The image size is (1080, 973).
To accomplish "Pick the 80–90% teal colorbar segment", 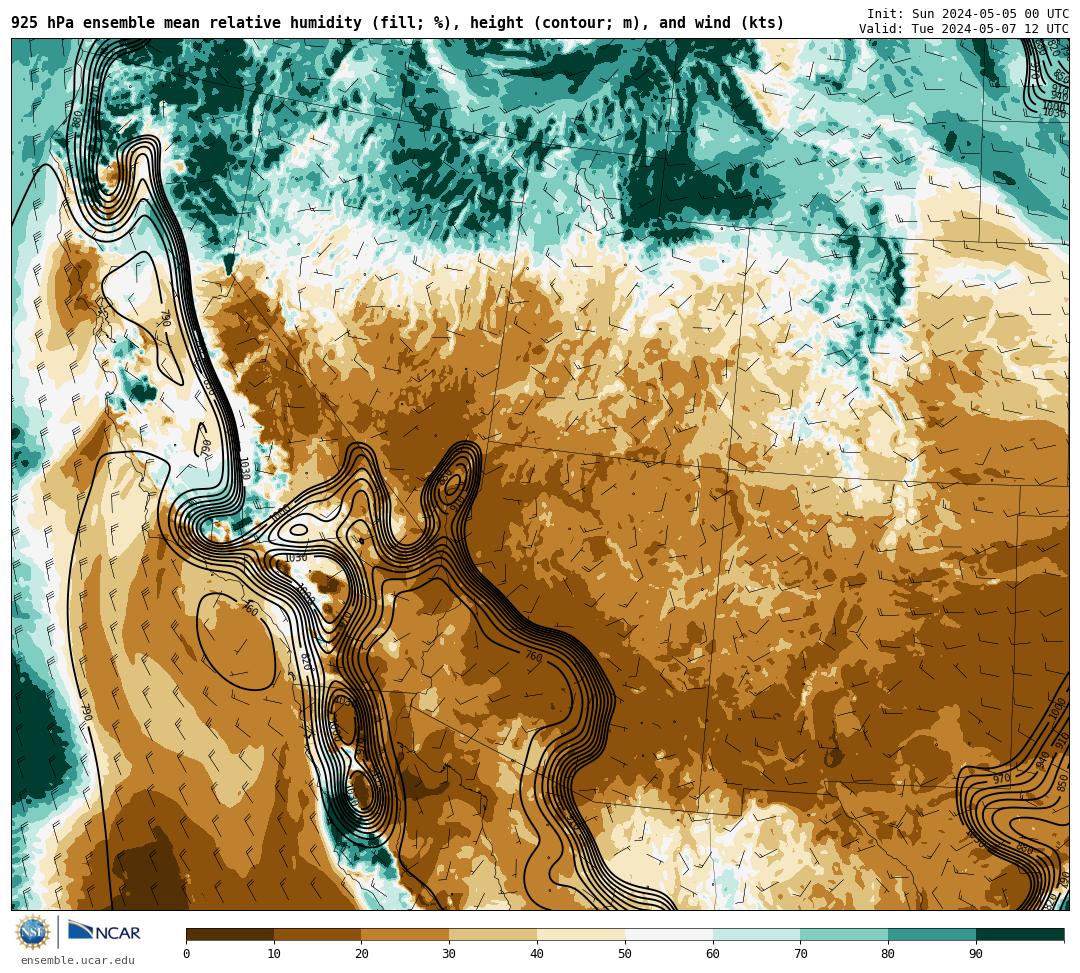I will pyautogui.click(x=932, y=934).
